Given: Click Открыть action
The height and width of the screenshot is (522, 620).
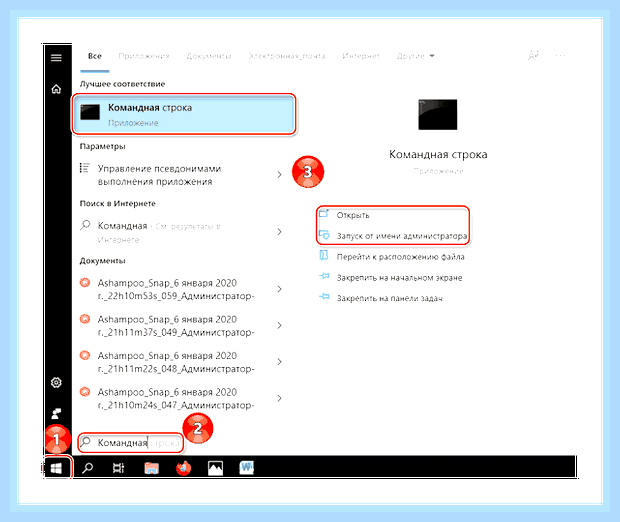Looking at the screenshot, I should 353,215.
